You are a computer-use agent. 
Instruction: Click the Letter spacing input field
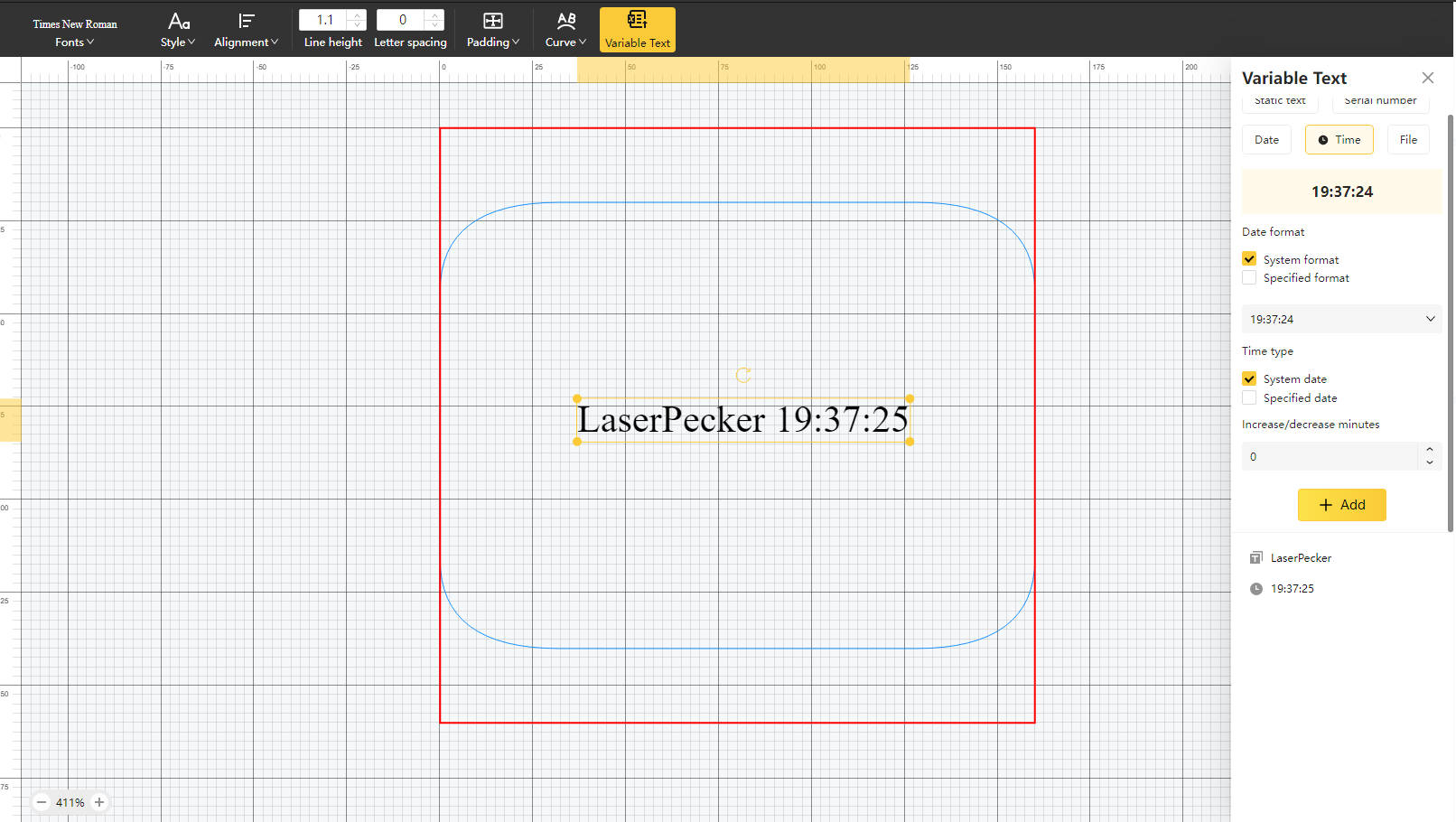[402, 20]
